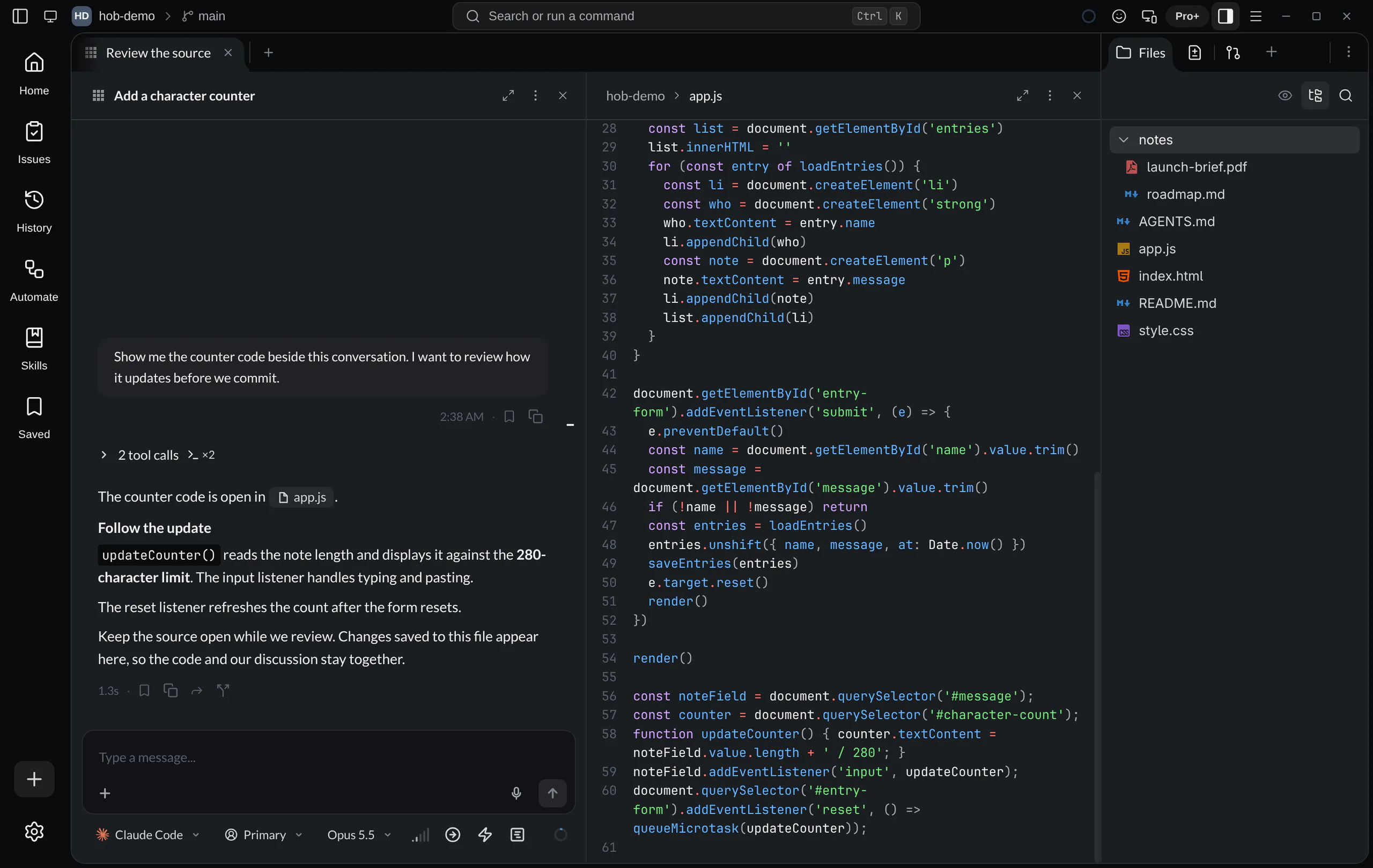The height and width of the screenshot is (868, 1373).
Task: Click the microphone icon in the message box
Action: click(x=516, y=793)
